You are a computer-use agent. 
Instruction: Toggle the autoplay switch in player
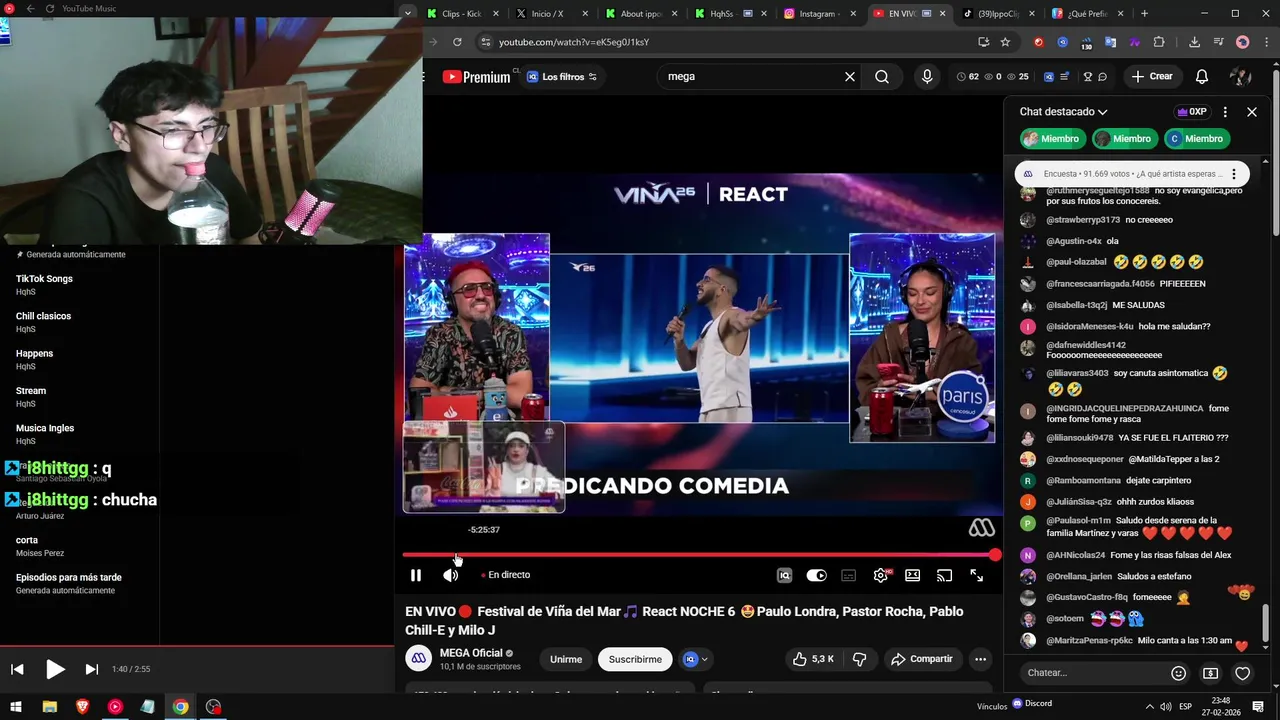(x=817, y=575)
